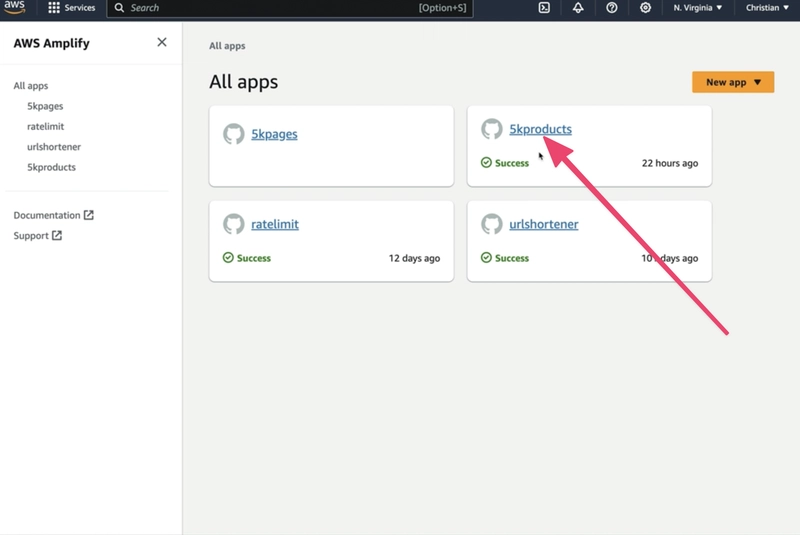Open the ratelimit app link
The height and width of the screenshot is (535, 800).
click(274, 224)
